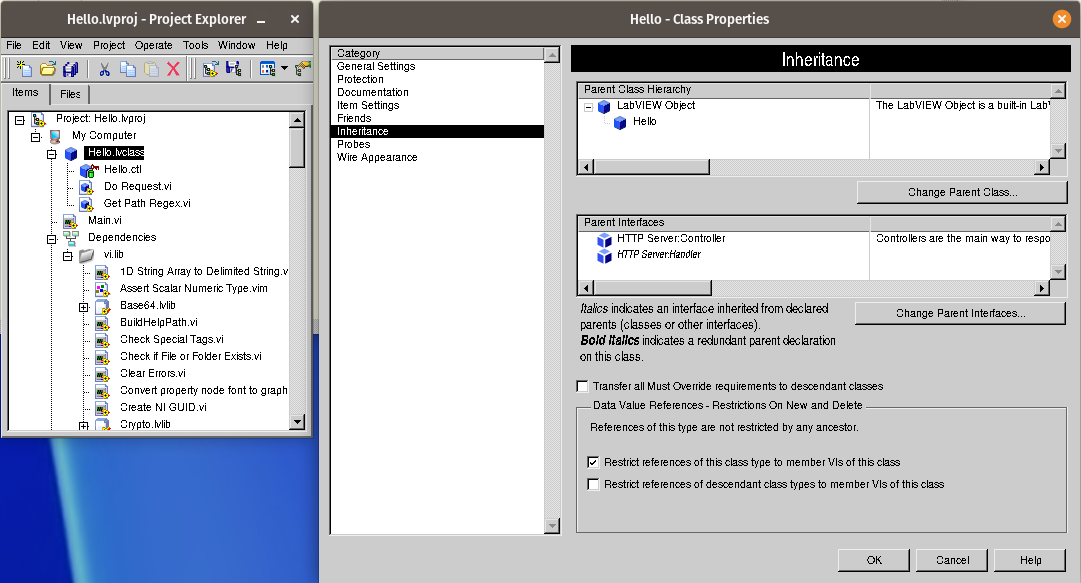Click the Paste clipboard icon
Screen dimensions: 1081x583
click(x=151, y=68)
